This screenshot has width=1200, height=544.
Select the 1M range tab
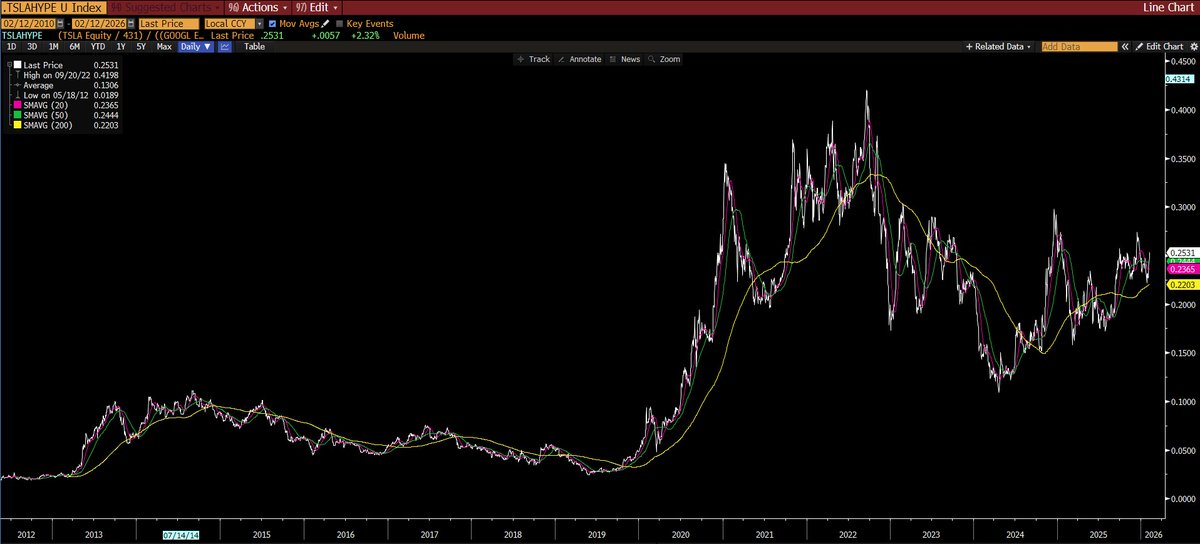53,47
